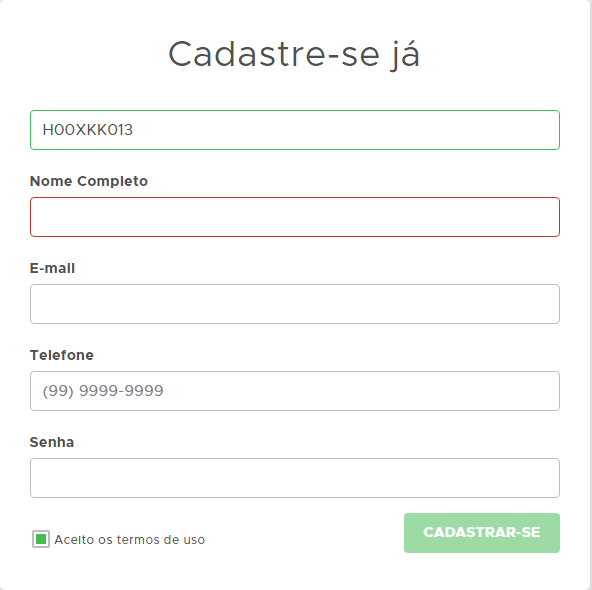The height and width of the screenshot is (590, 592).
Task: Focus the empty box under Senha
Action: pyautogui.click(x=294, y=478)
